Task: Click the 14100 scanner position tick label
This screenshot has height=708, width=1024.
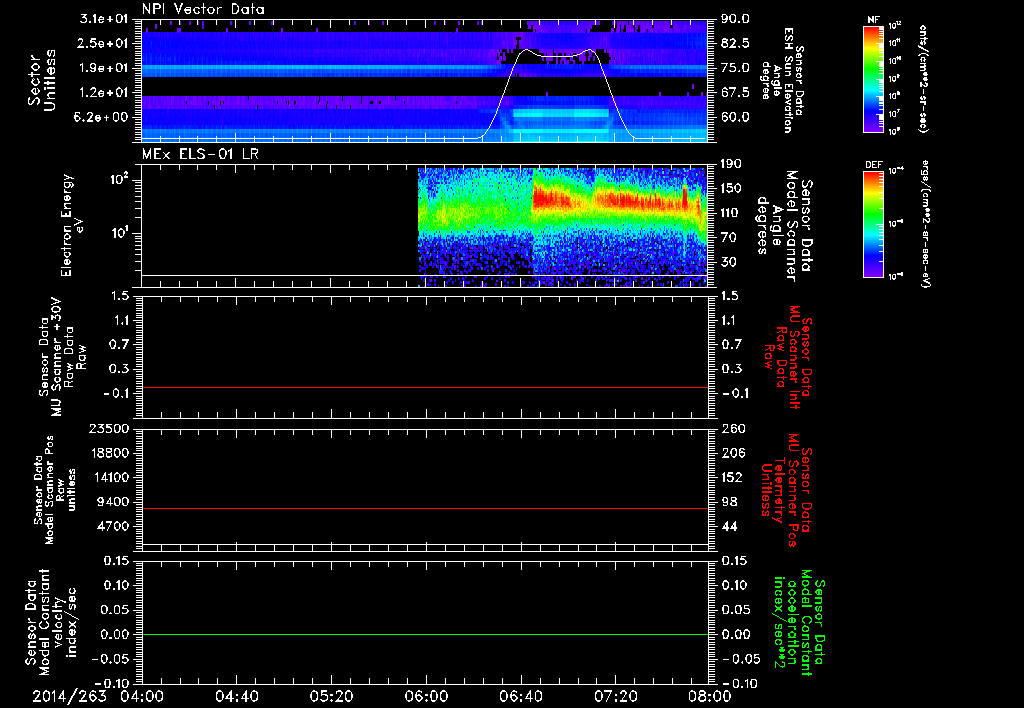Action: (x=109, y=477)
